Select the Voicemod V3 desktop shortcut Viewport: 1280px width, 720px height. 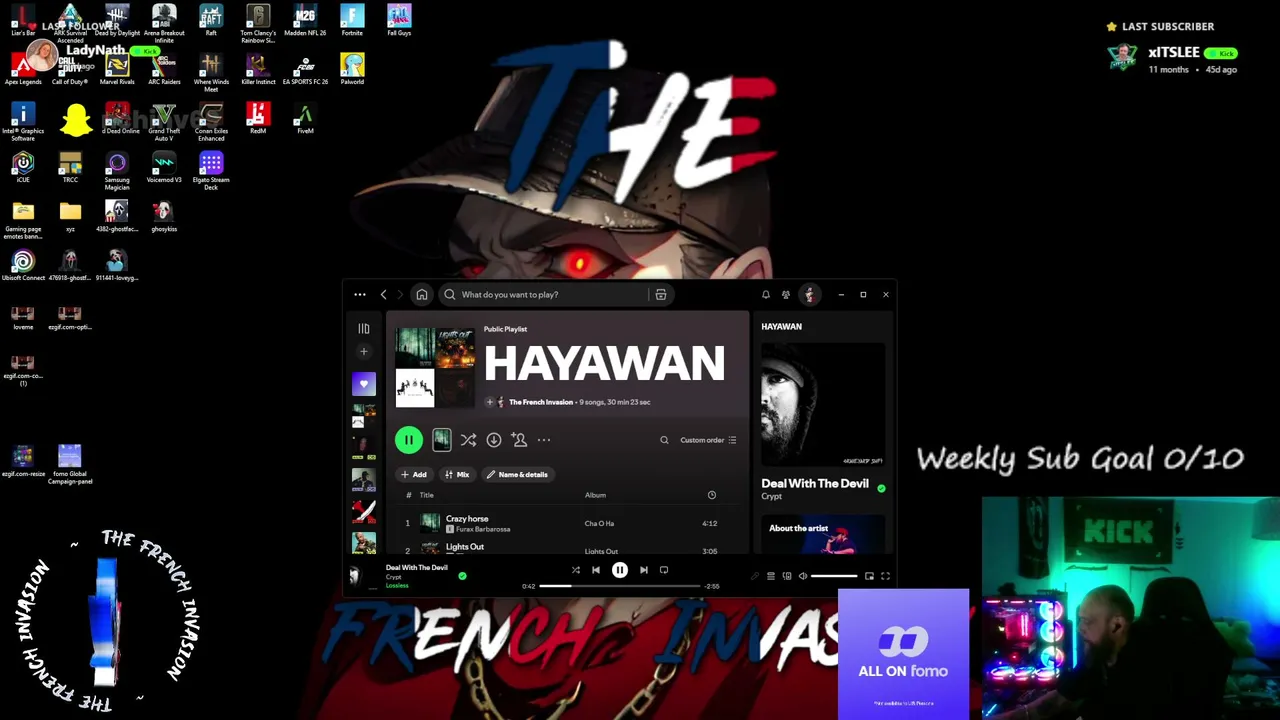pyautogui.click(x=164, y=167)
